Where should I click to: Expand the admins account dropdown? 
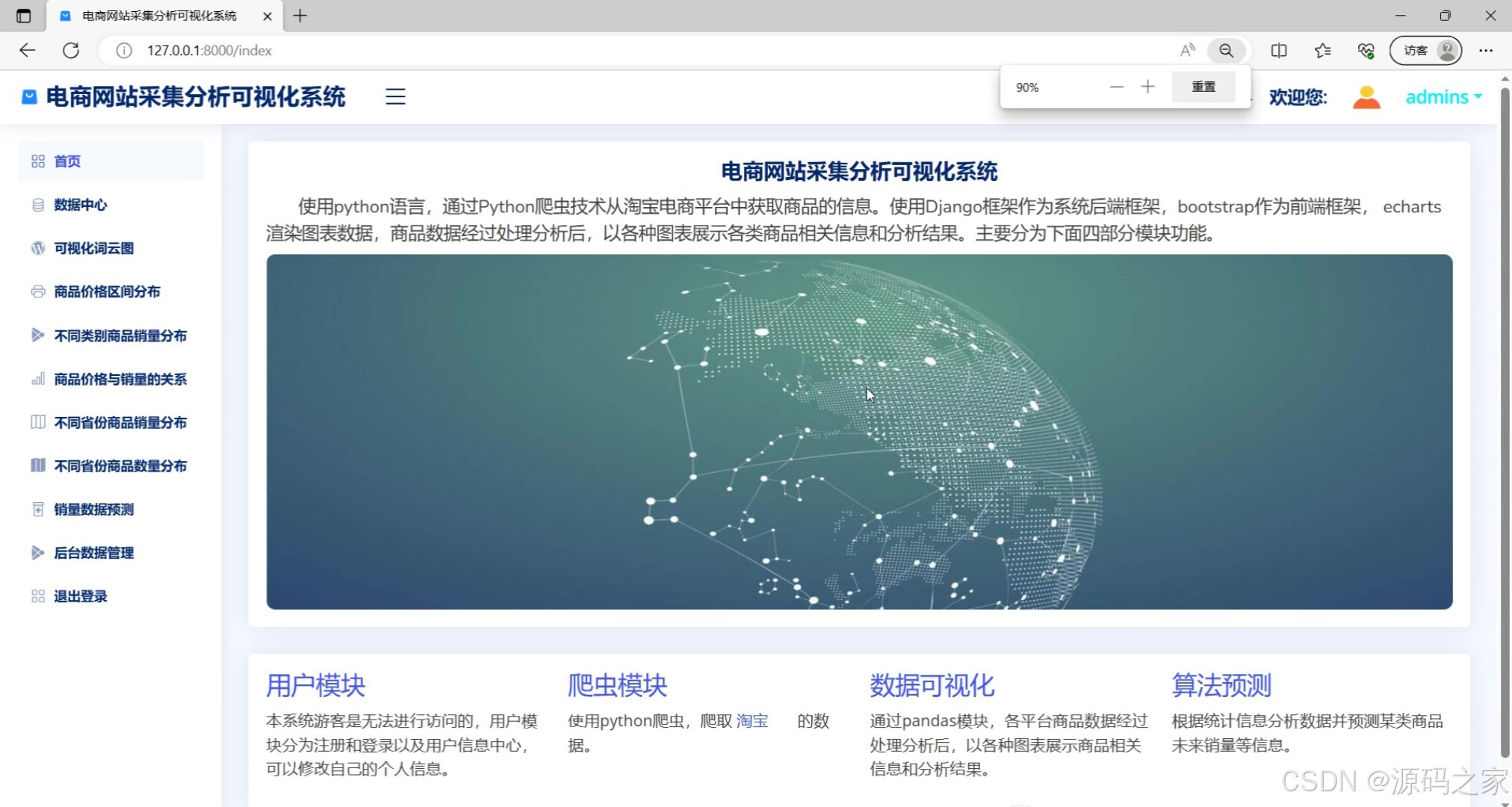[1442, 96]
